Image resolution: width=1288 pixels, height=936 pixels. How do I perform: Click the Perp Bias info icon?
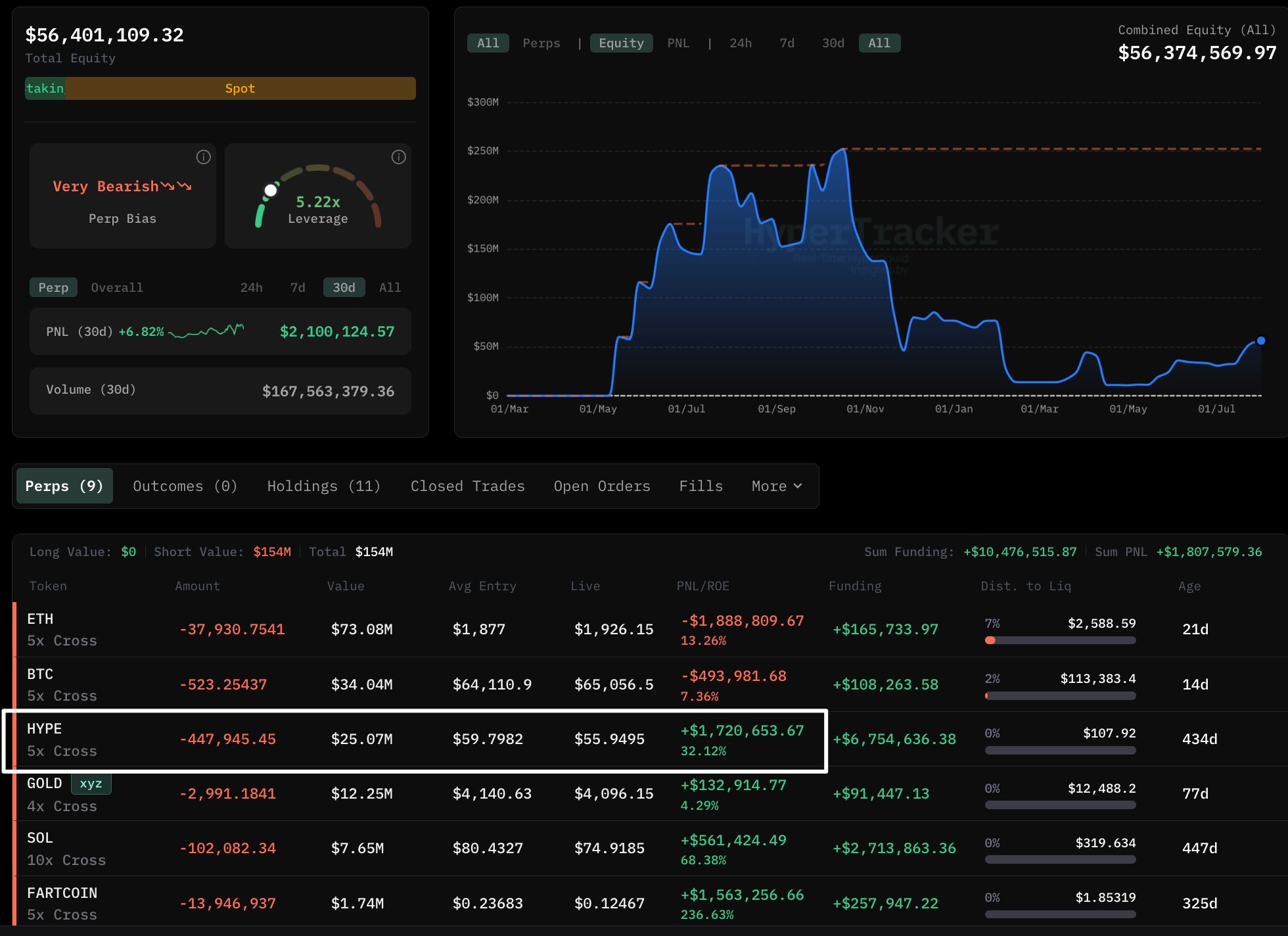pyautogui.click(x=204, y=157)
